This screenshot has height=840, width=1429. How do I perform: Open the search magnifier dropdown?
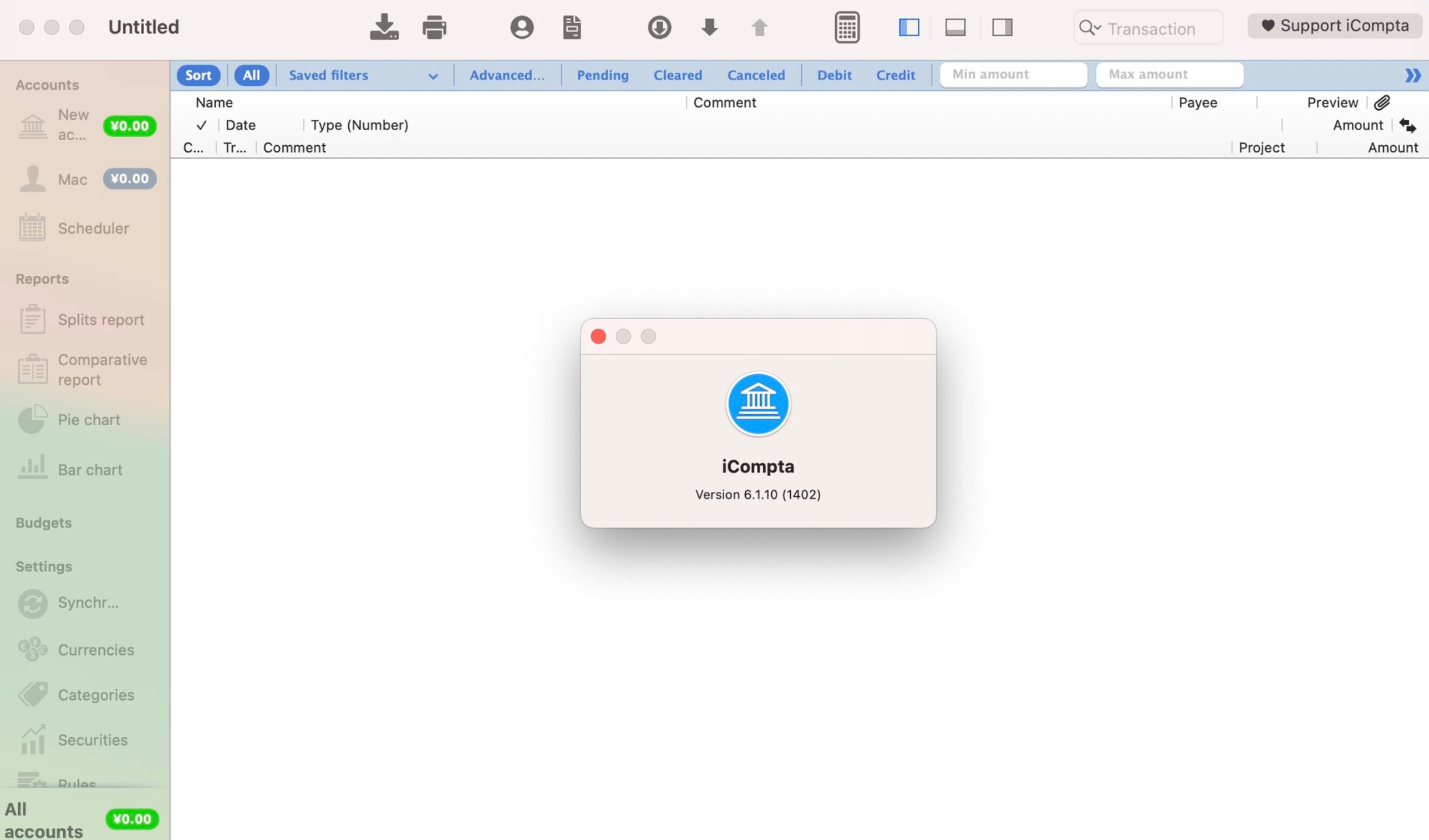tap(1089, 28)
